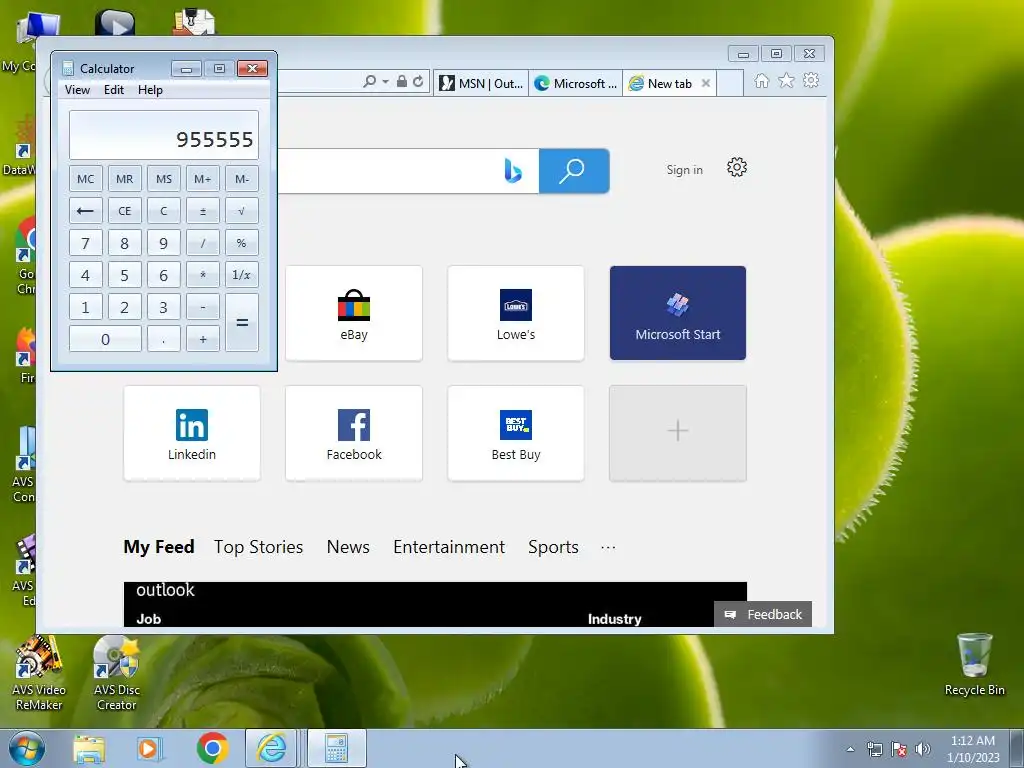Open the Linkedin quick link tile
This screenshot has width=1024, height=768.
point(192,433)
